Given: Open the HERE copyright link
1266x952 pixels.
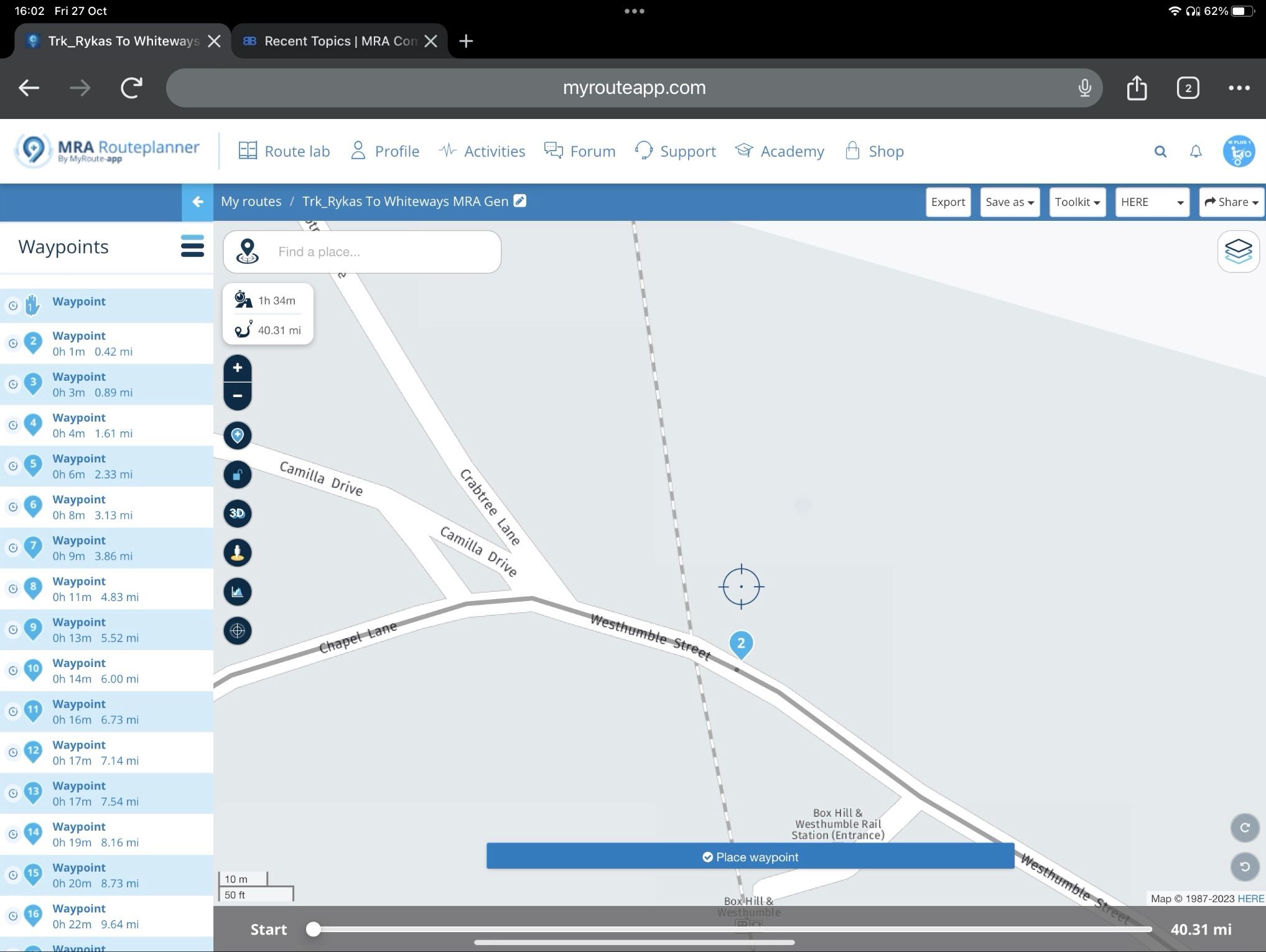Looking at the screenshot, I should pos(1250,898).
